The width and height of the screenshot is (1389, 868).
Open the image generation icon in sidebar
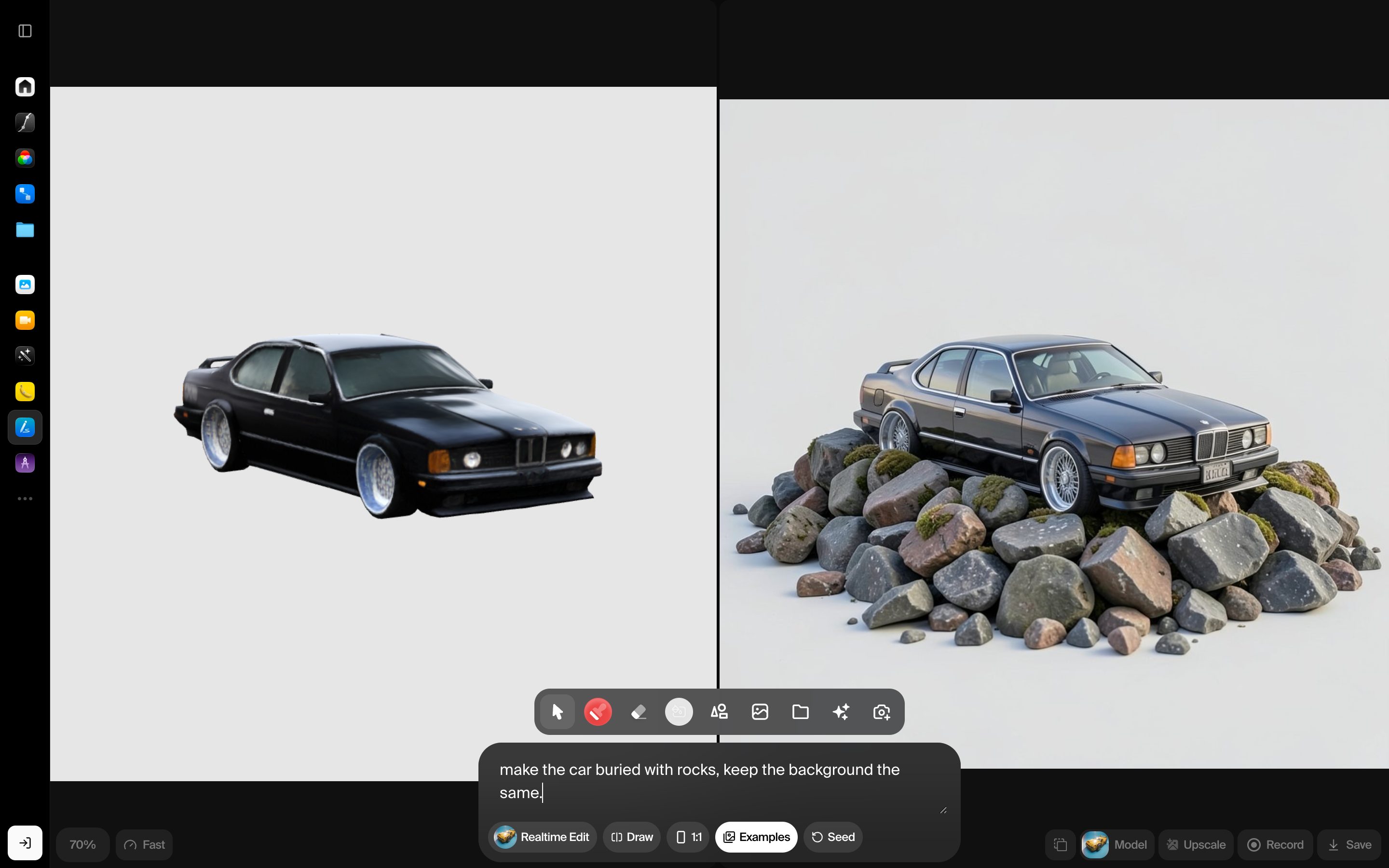click(x=25, y=285)
